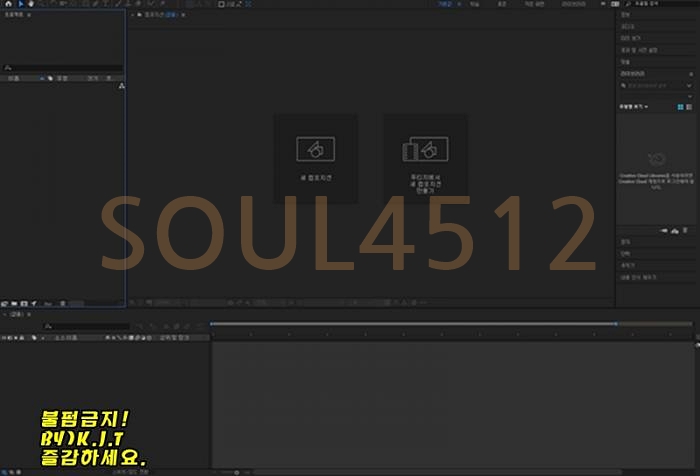This screenshot has width=700, height=476.
Task: Expand the 효과 및 사전 설정 panel
Action: pyautogui.click(x=638, y=50)
